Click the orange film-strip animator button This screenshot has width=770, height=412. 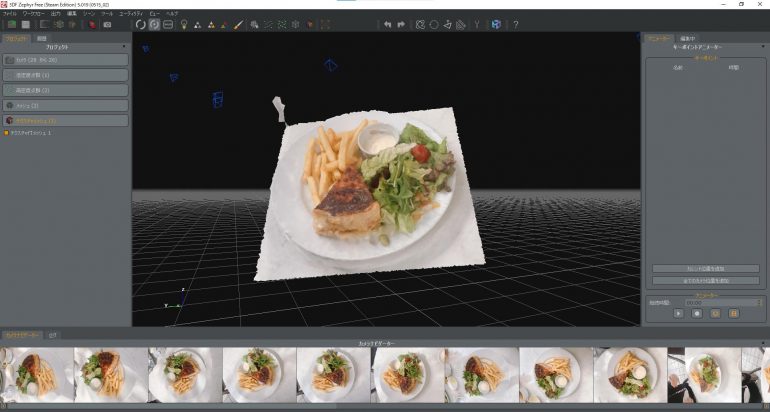pyautogui.click(x=734, y=313)
